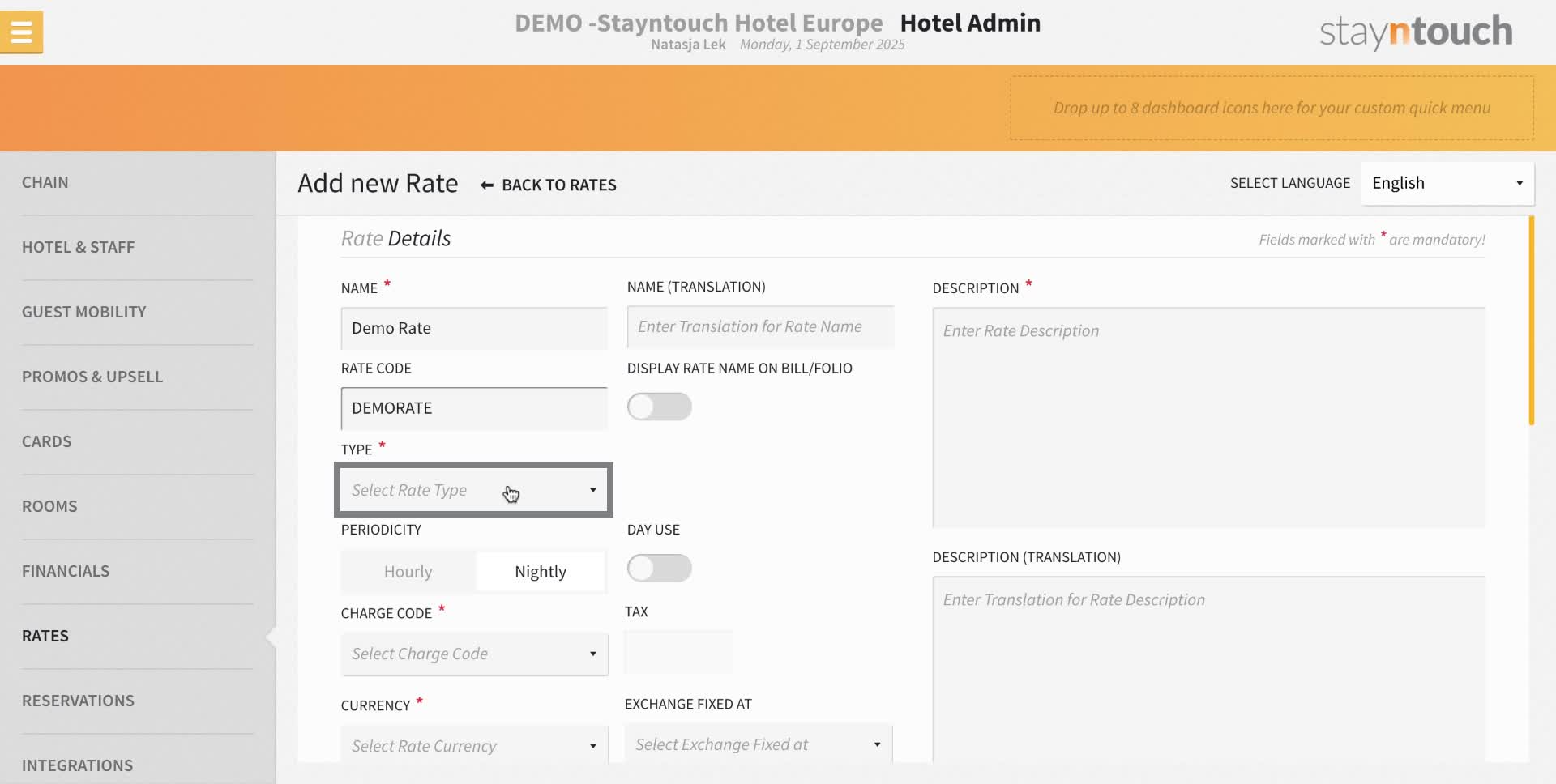Click the Stayntouch logo

tap(1416, 32)
